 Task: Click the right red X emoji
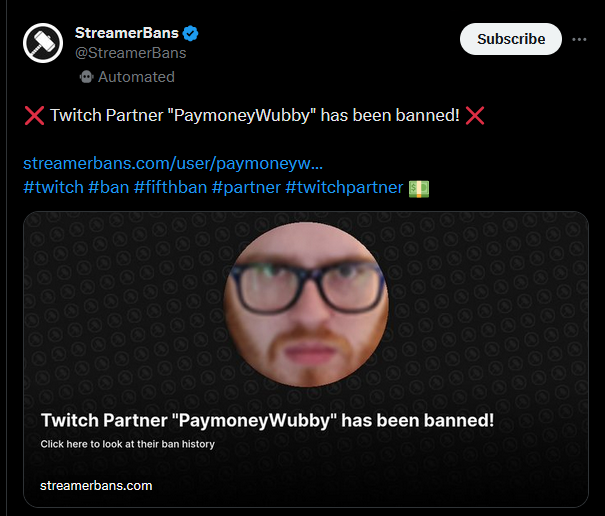click(x=475, y=115)
